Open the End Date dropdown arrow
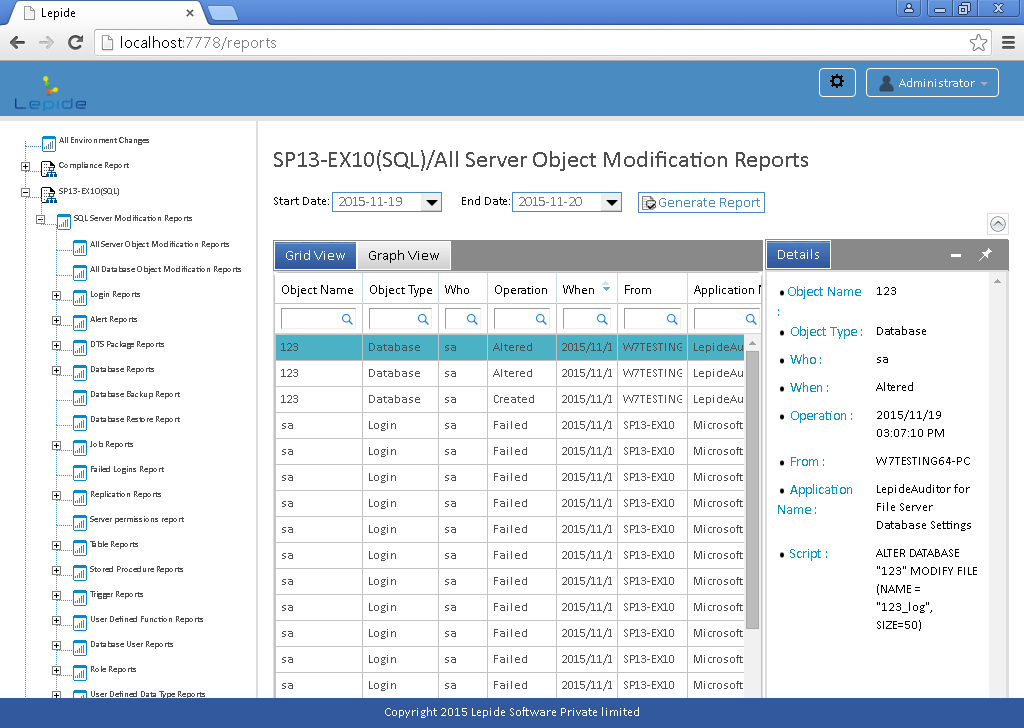Viewport: 1024px width, 728px height. [x=611, y=202]
